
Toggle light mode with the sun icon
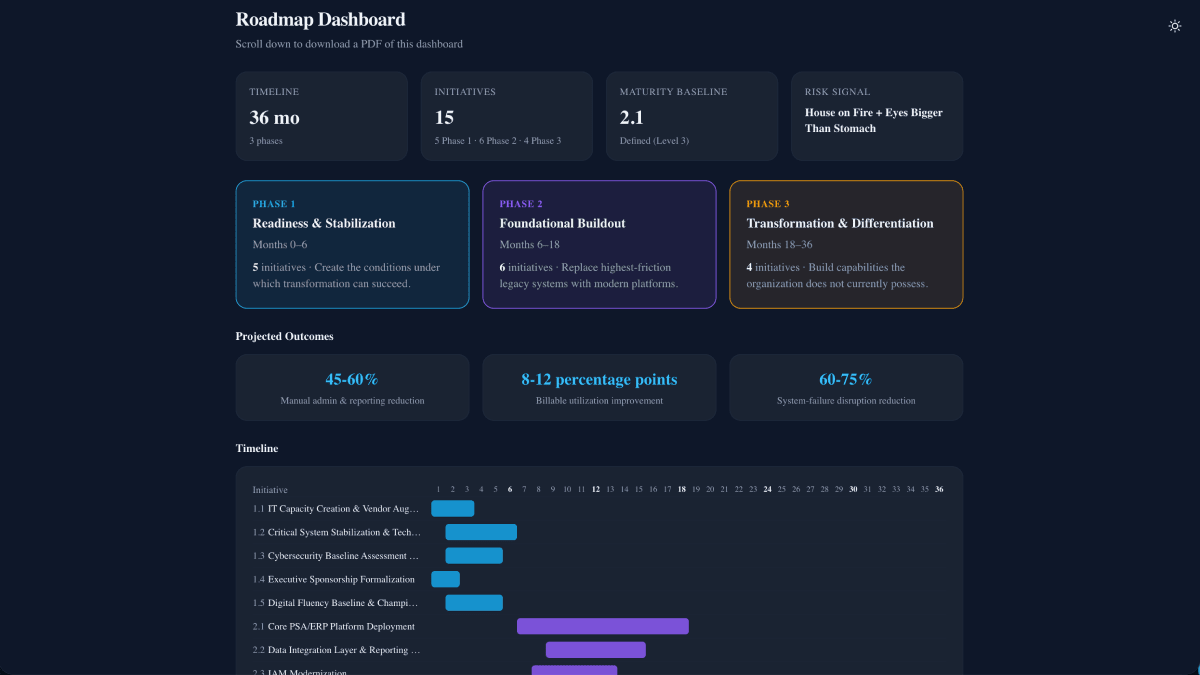point(1175,26)
